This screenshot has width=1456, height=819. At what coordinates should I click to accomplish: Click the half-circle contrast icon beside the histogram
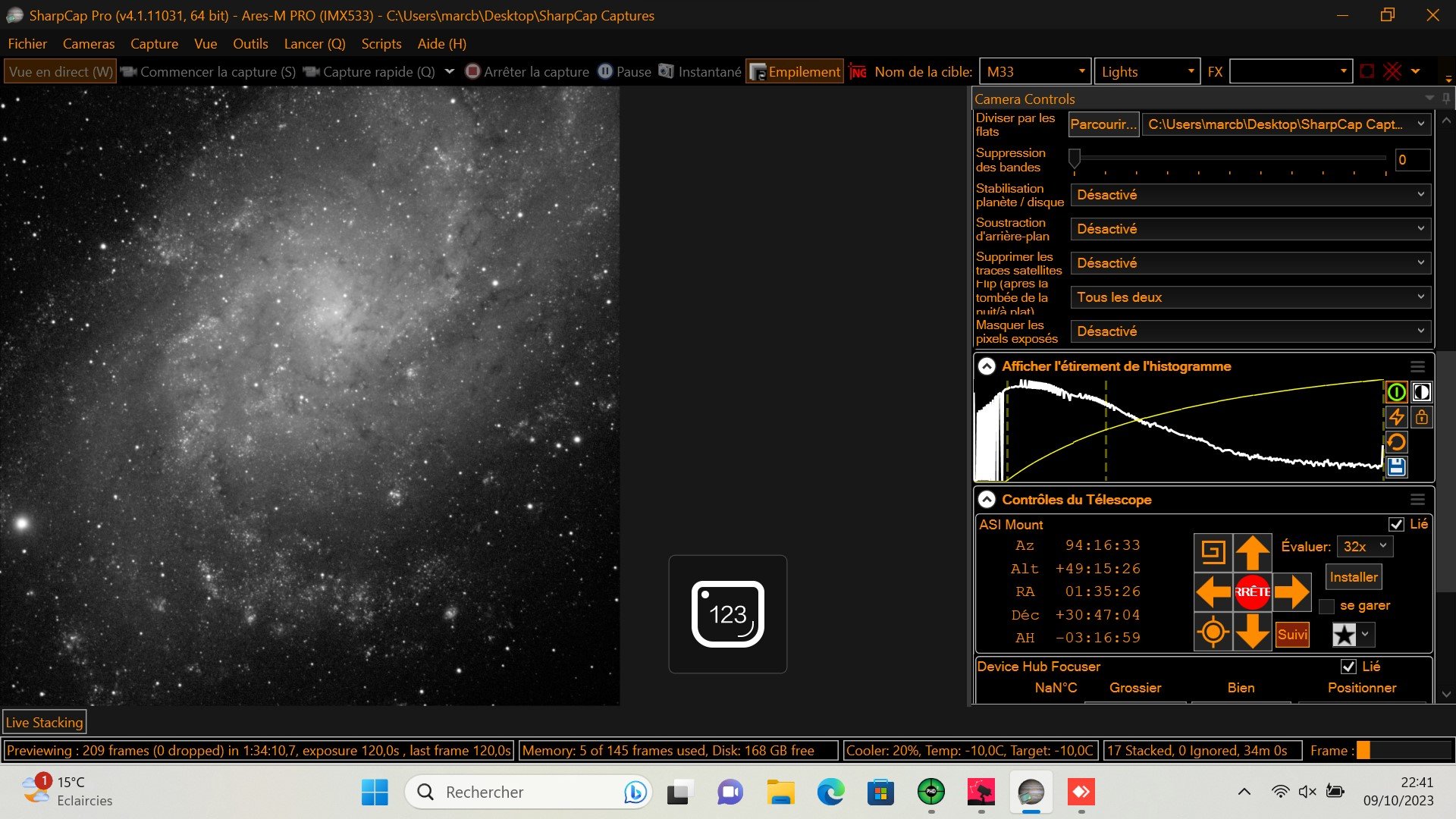[1421, 392]
